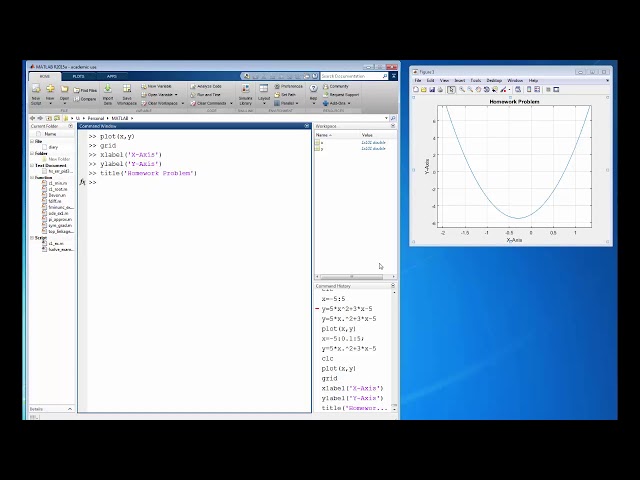640x480 pixels.
Task: Select the Data Cursor tool in Figure
Action: 495,89
